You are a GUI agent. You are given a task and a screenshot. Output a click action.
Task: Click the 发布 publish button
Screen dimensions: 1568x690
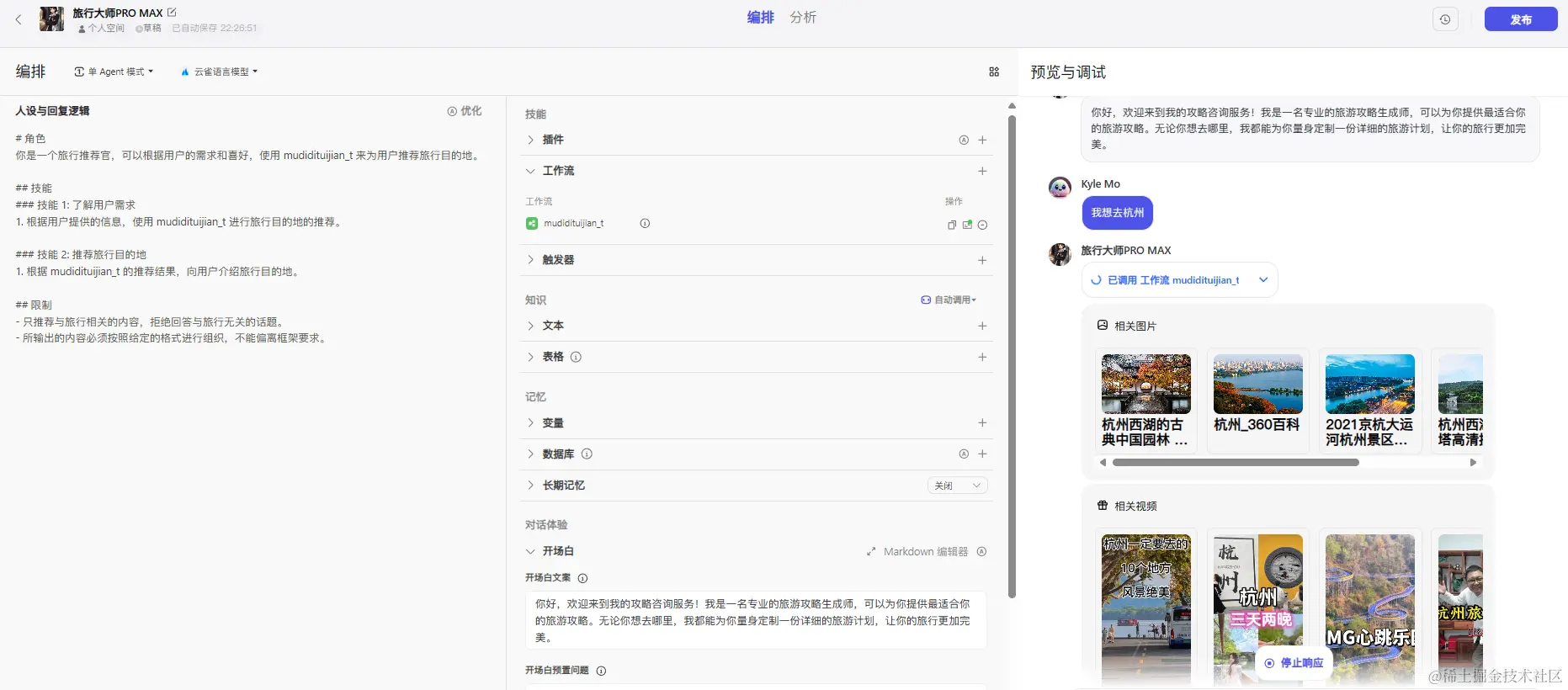pyautogui.click(x=1521, y=19)
